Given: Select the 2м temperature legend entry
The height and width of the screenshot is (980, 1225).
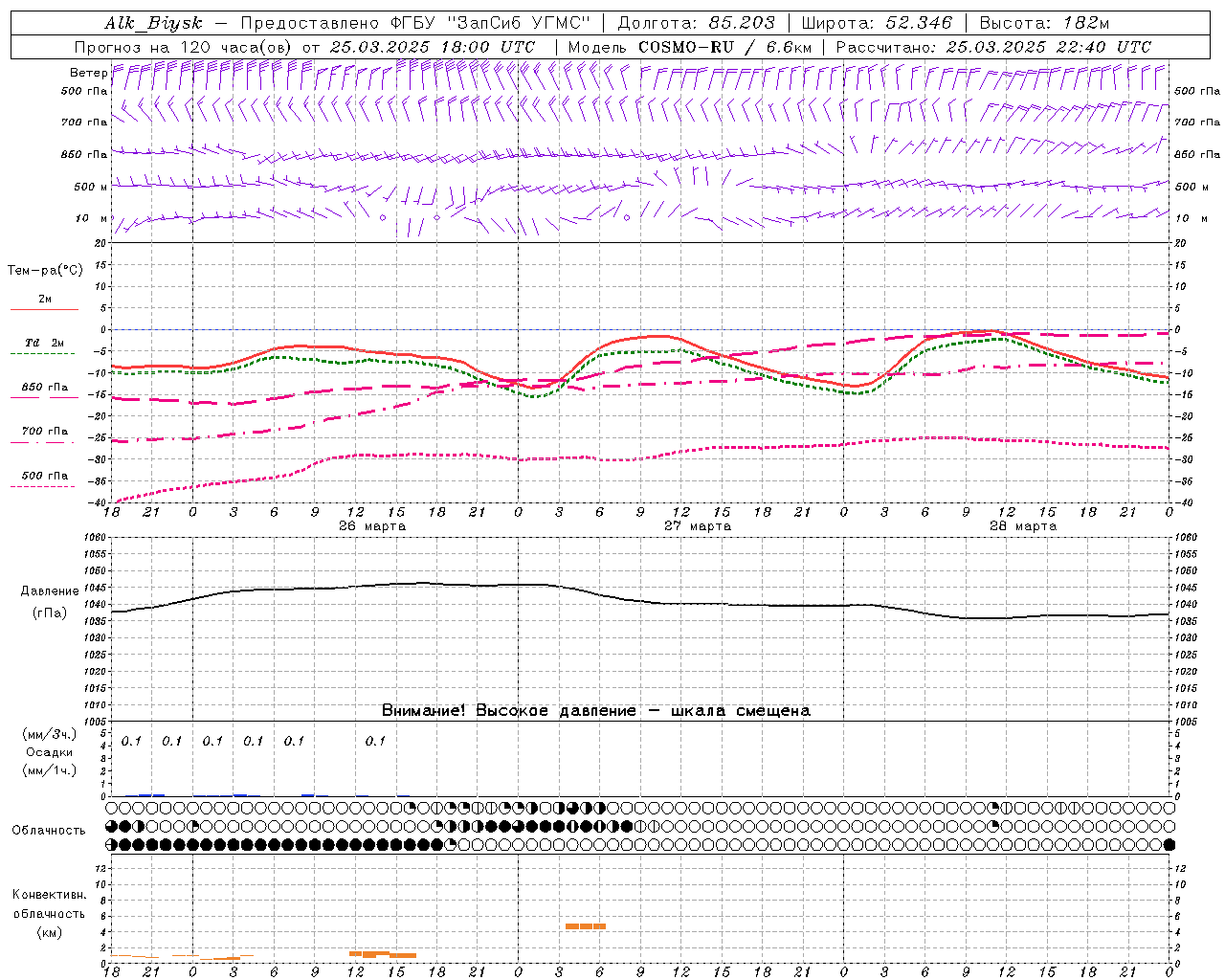Looking at the screenshot, I should 45,300.
